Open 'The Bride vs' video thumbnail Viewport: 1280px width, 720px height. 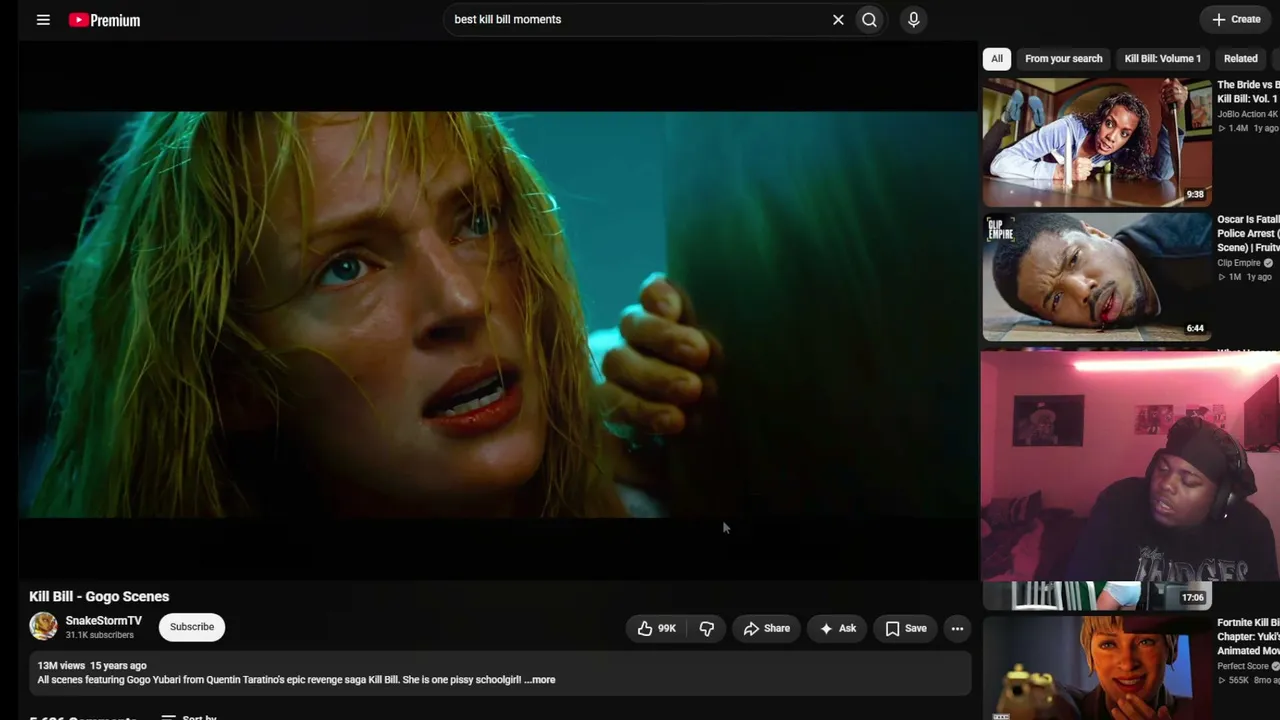[1097, 142]
